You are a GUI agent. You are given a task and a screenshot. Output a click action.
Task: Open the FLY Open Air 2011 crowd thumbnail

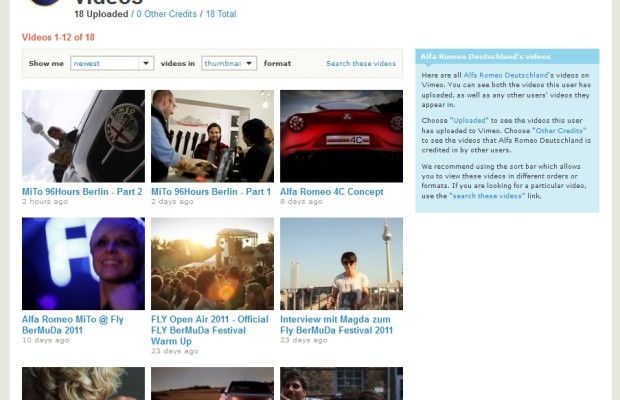tap(212, 263)
